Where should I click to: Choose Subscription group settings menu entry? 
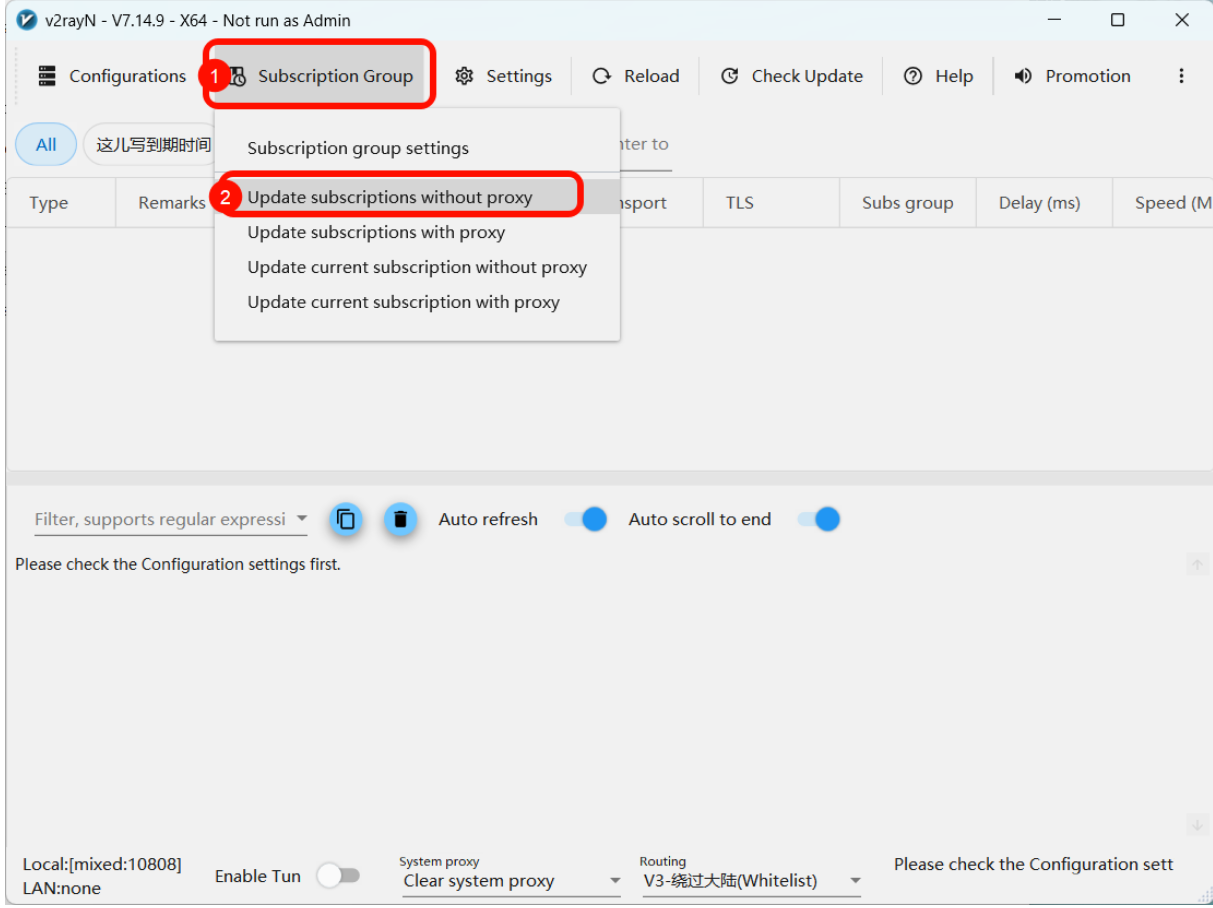(x=358, y=148)
